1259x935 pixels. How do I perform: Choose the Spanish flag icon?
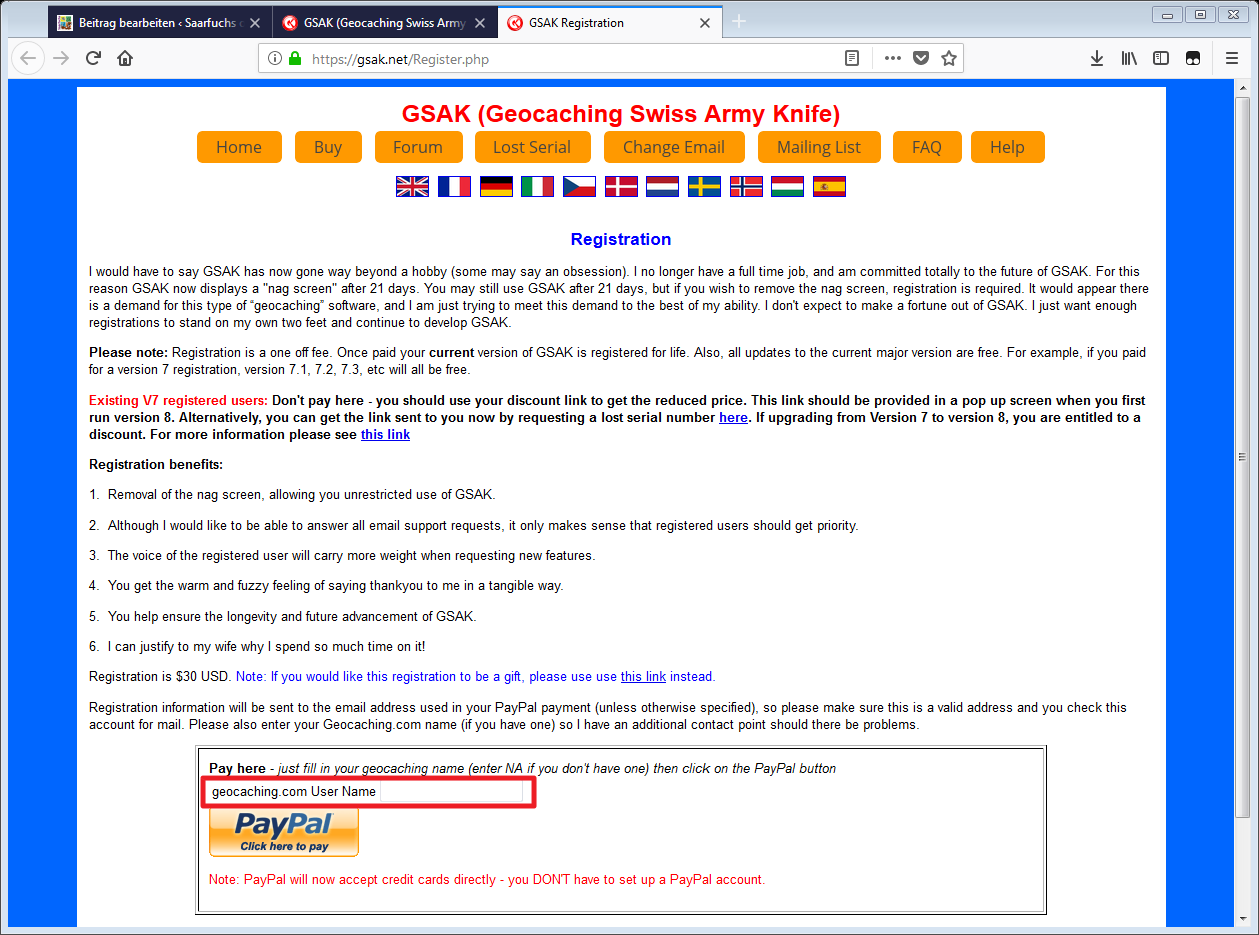[x=829, y=186]
